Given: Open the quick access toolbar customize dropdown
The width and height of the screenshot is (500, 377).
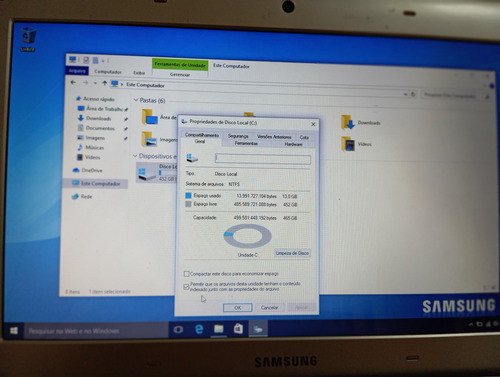Looking at the screenshot, I should click(103, 61).
